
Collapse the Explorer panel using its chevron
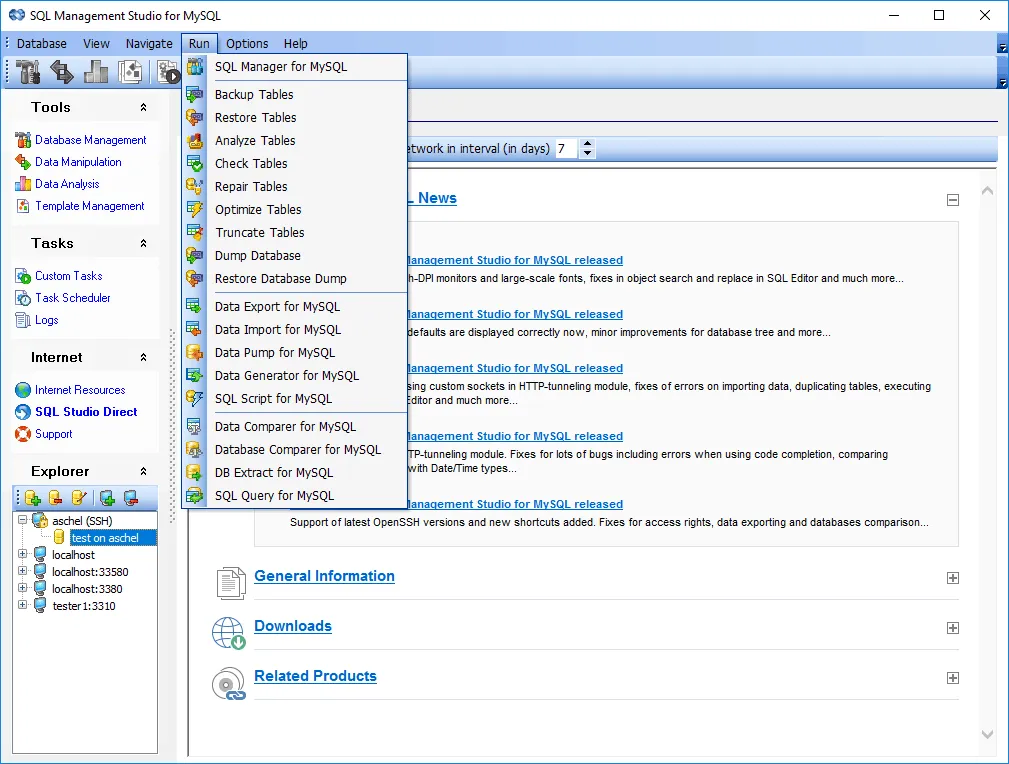click(143, 471)
